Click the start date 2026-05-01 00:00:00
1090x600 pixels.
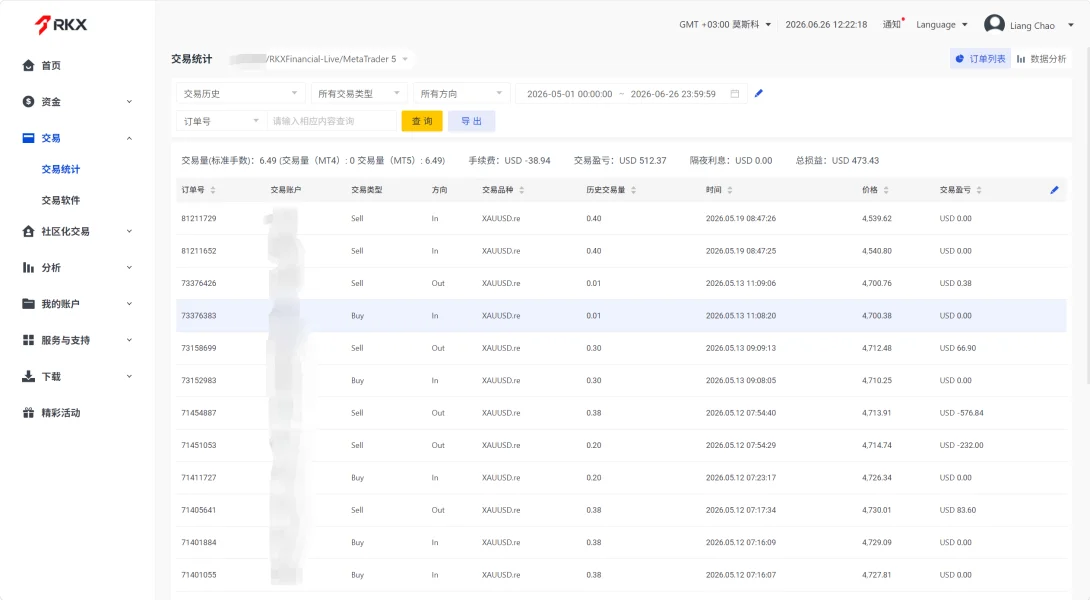click(569, 94)
